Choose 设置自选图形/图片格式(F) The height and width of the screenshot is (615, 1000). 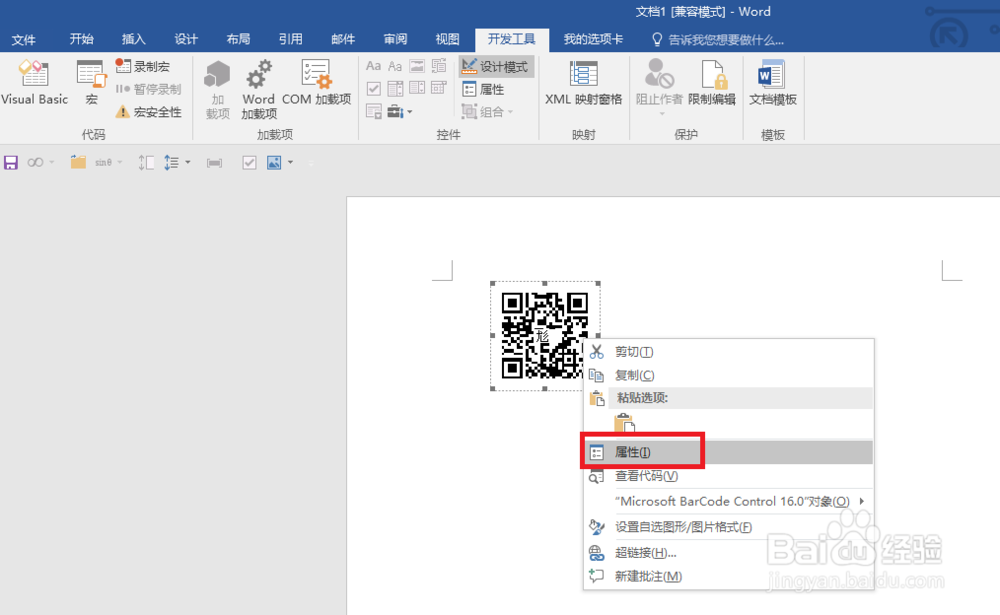[x=728, y=527]
